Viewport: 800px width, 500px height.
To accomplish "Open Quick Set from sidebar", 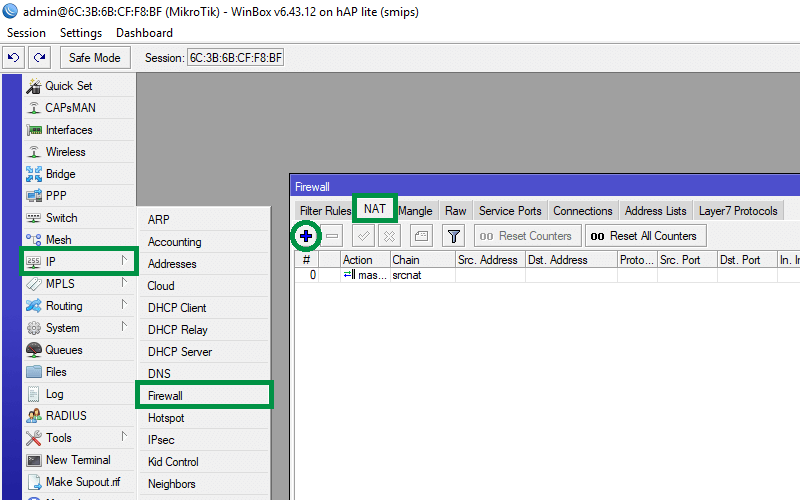I will [x=79, y=86].
